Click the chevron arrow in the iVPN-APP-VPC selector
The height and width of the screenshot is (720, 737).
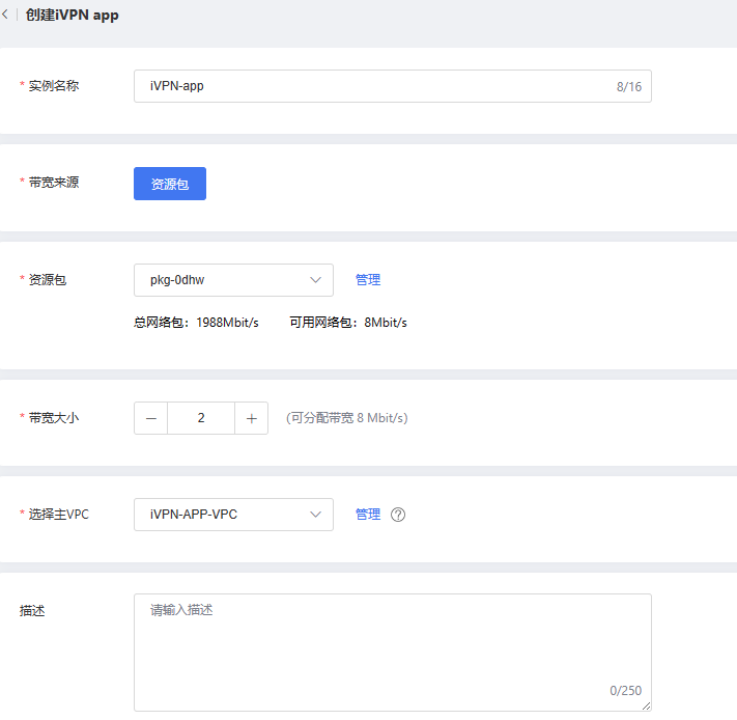316,515
